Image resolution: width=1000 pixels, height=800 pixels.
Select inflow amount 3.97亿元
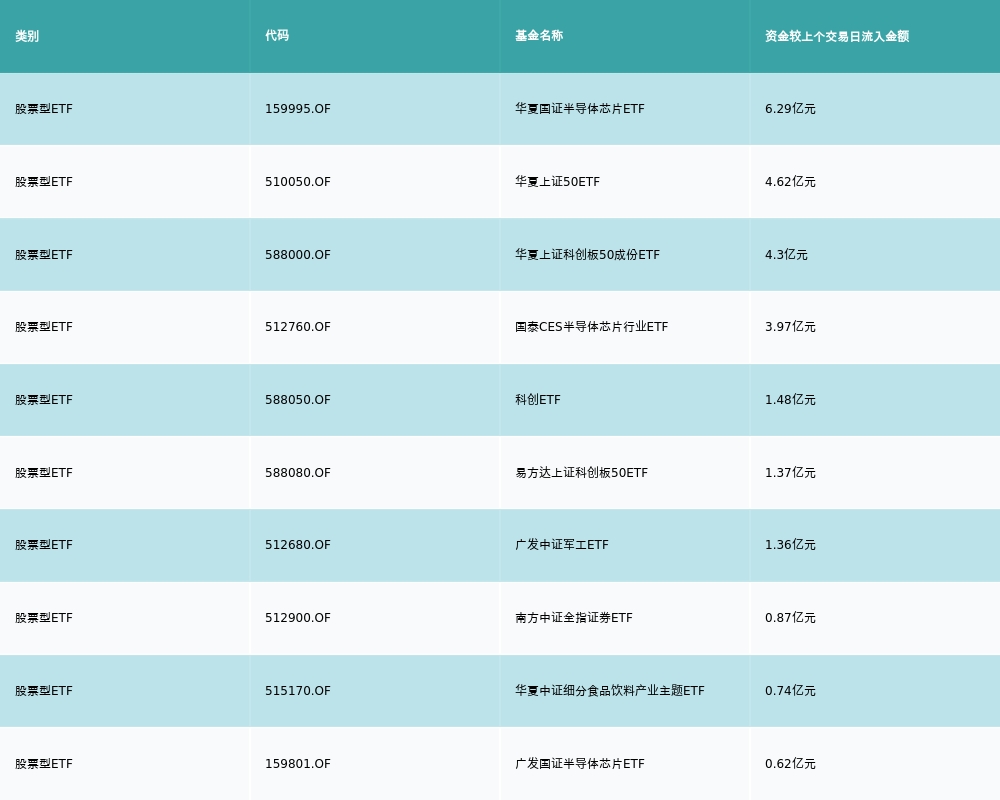790,327
